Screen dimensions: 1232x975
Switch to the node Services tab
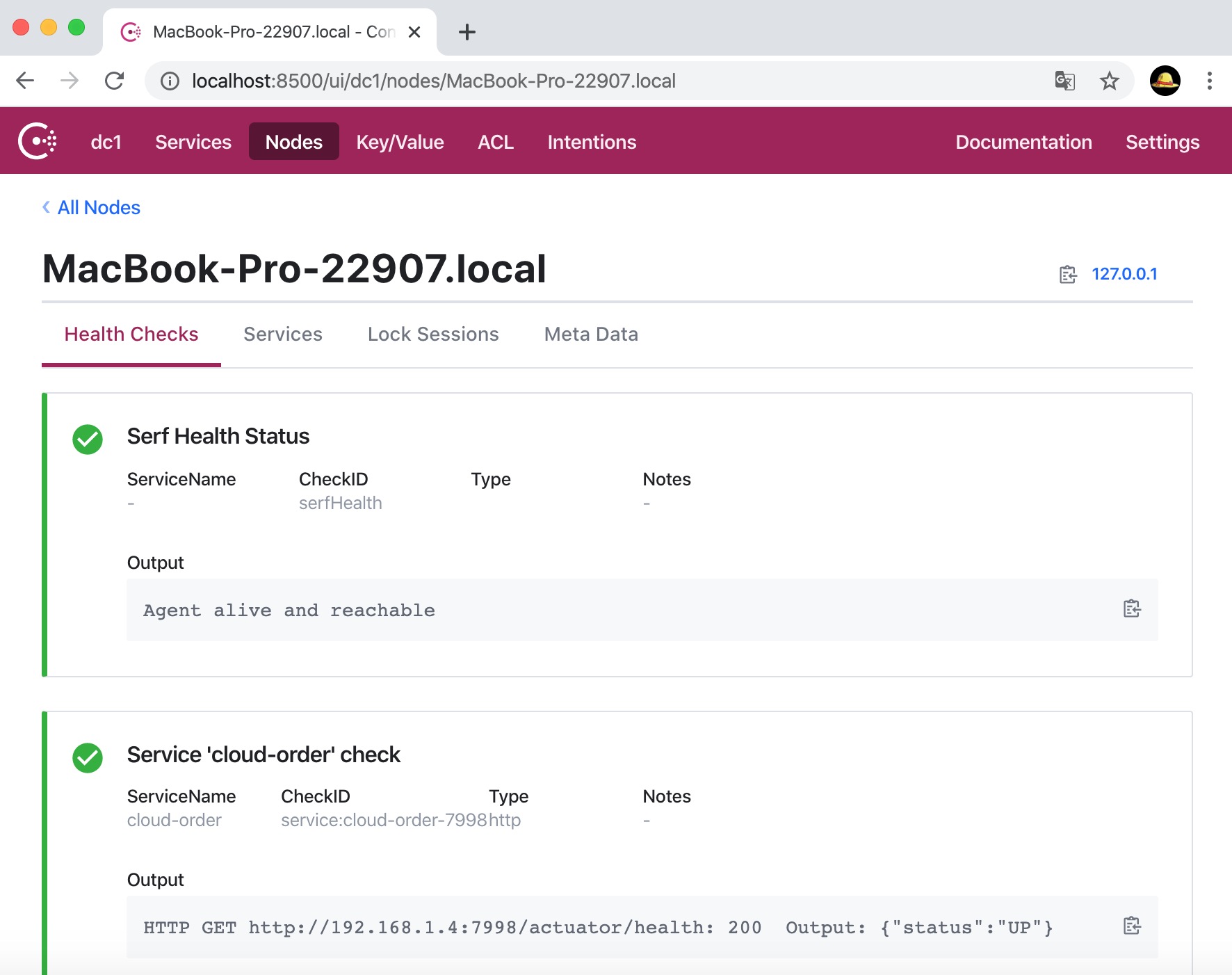pos(283,335)
